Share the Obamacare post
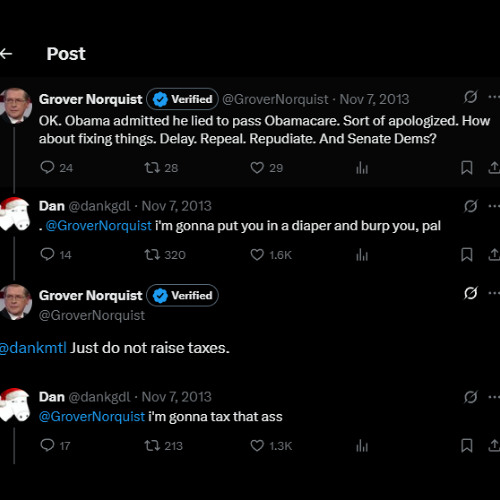The width and height of the screenshot is (500, 500). (x=494, y=168)
